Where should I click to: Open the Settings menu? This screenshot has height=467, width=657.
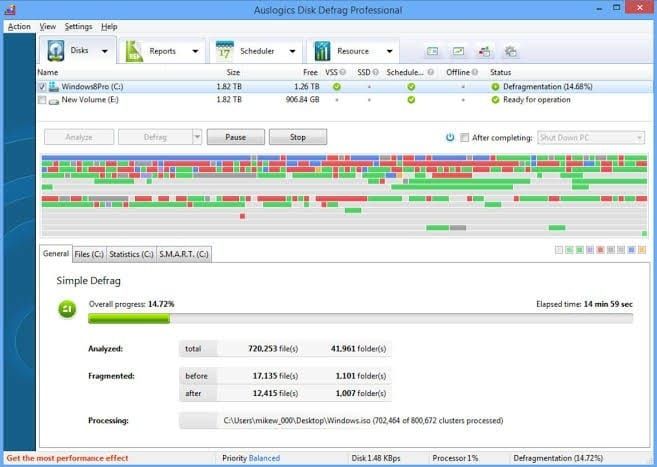pos(78,26)
